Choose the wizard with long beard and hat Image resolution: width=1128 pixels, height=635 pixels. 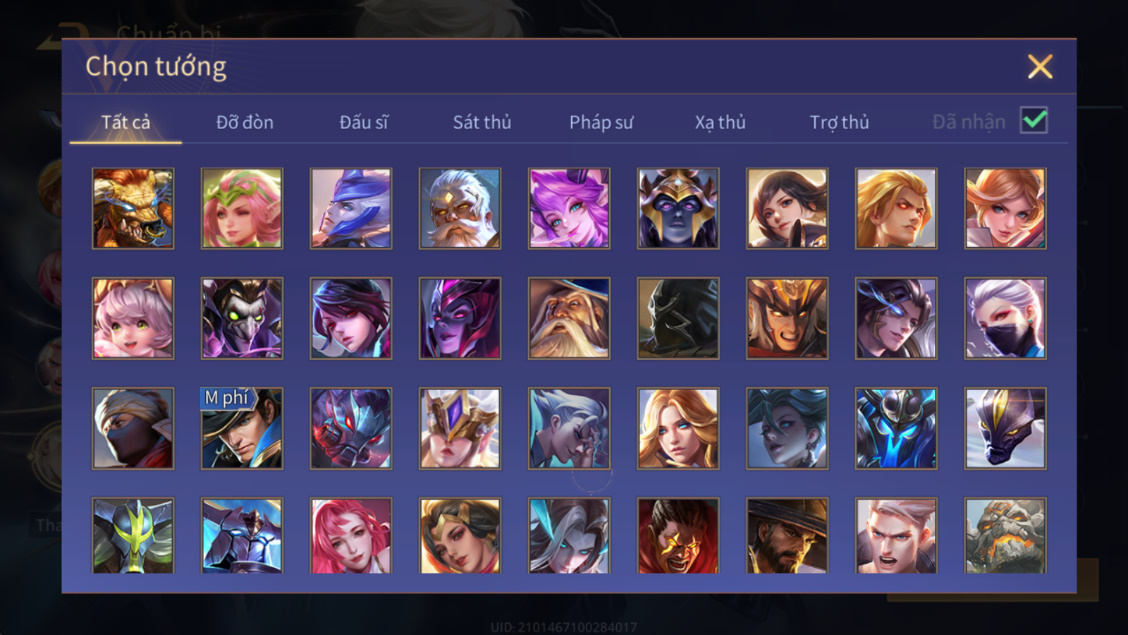[569, 319]
